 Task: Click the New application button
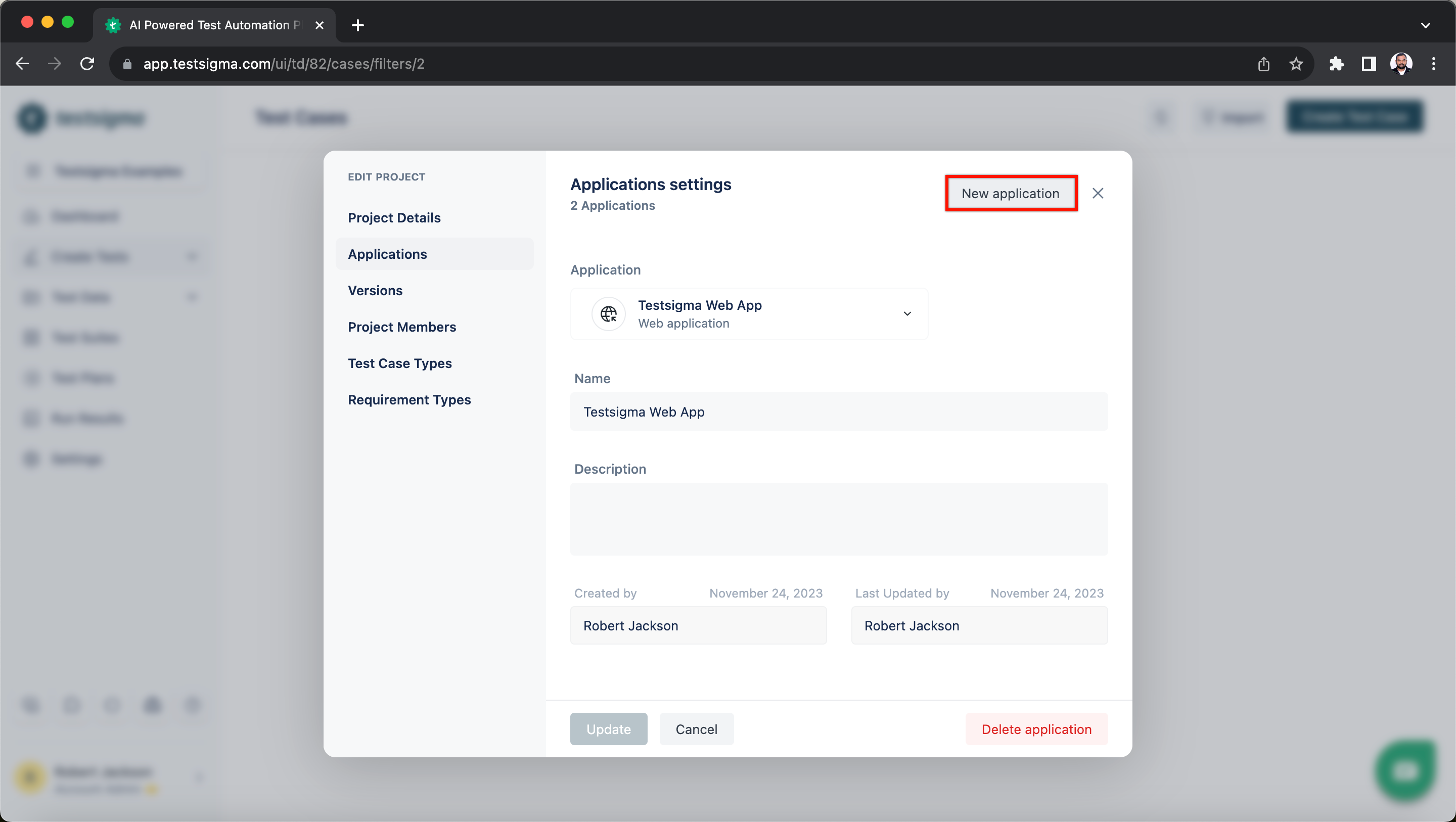(x=1011, y=193)
